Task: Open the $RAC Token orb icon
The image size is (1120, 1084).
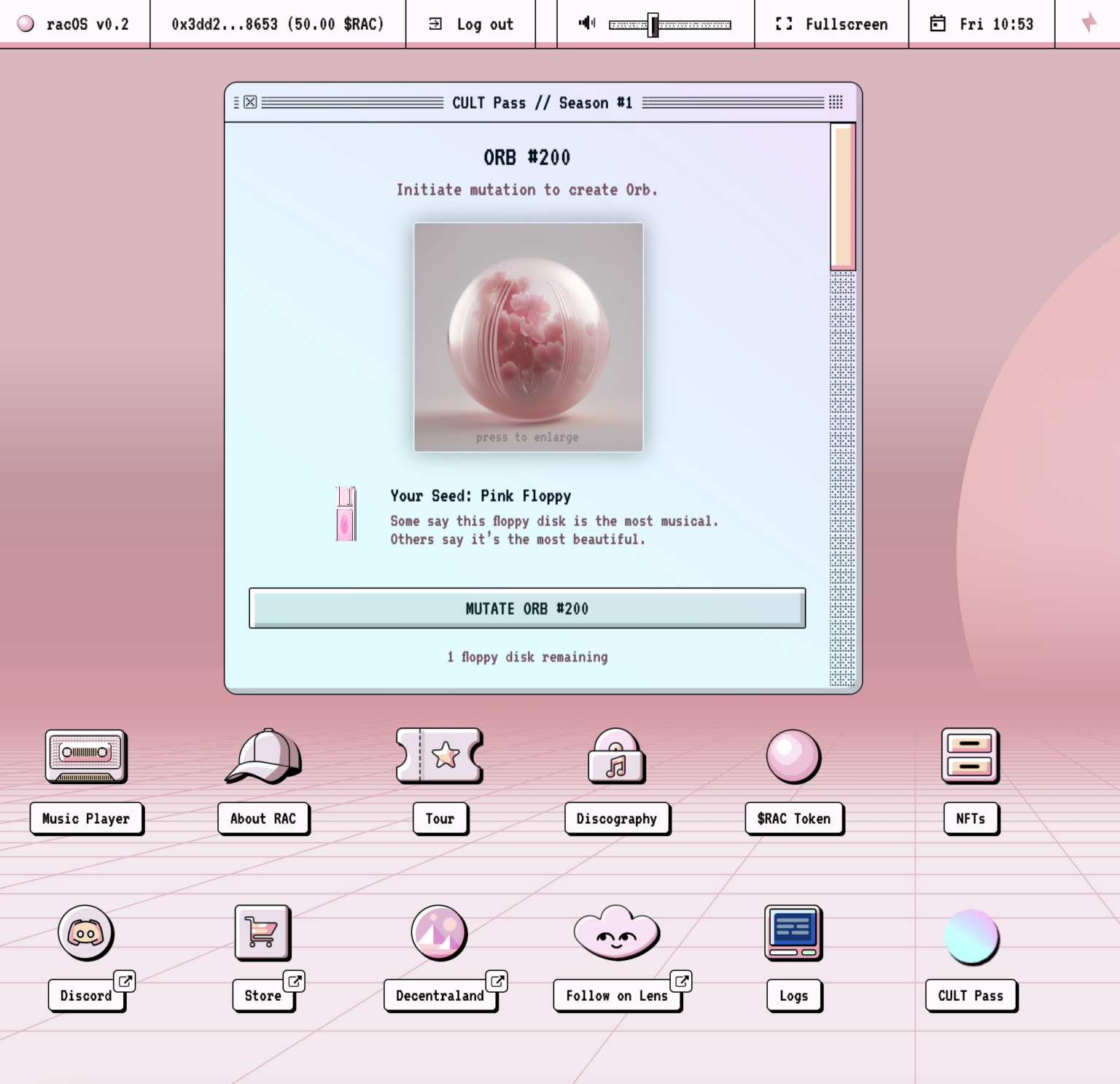Action: [793, 756]
